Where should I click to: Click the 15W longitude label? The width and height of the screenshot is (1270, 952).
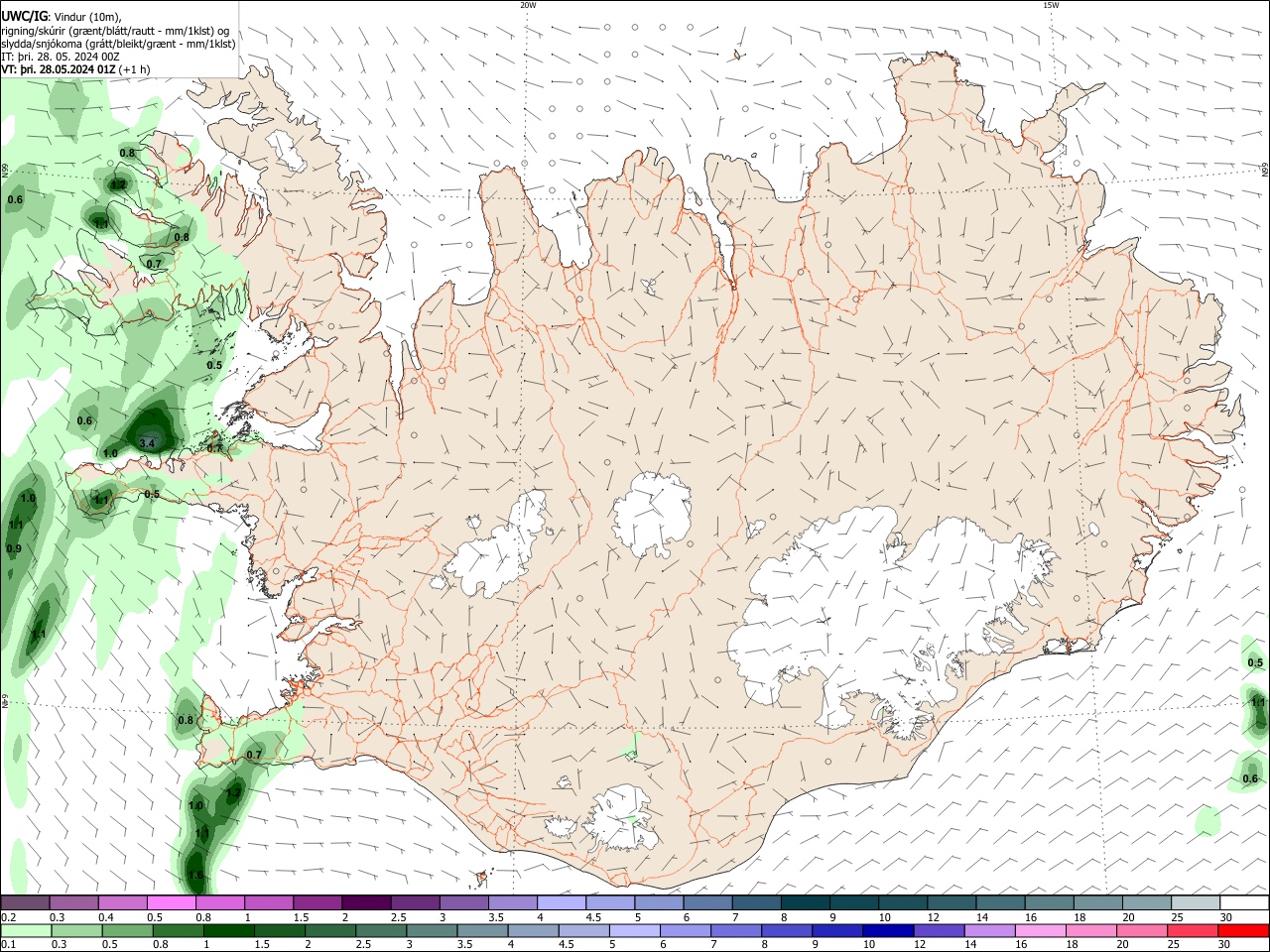(x=1051, y=5)
